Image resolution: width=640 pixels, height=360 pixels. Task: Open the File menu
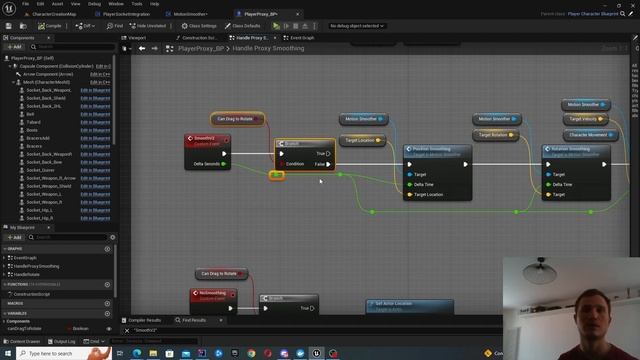(x=25, y=4)
